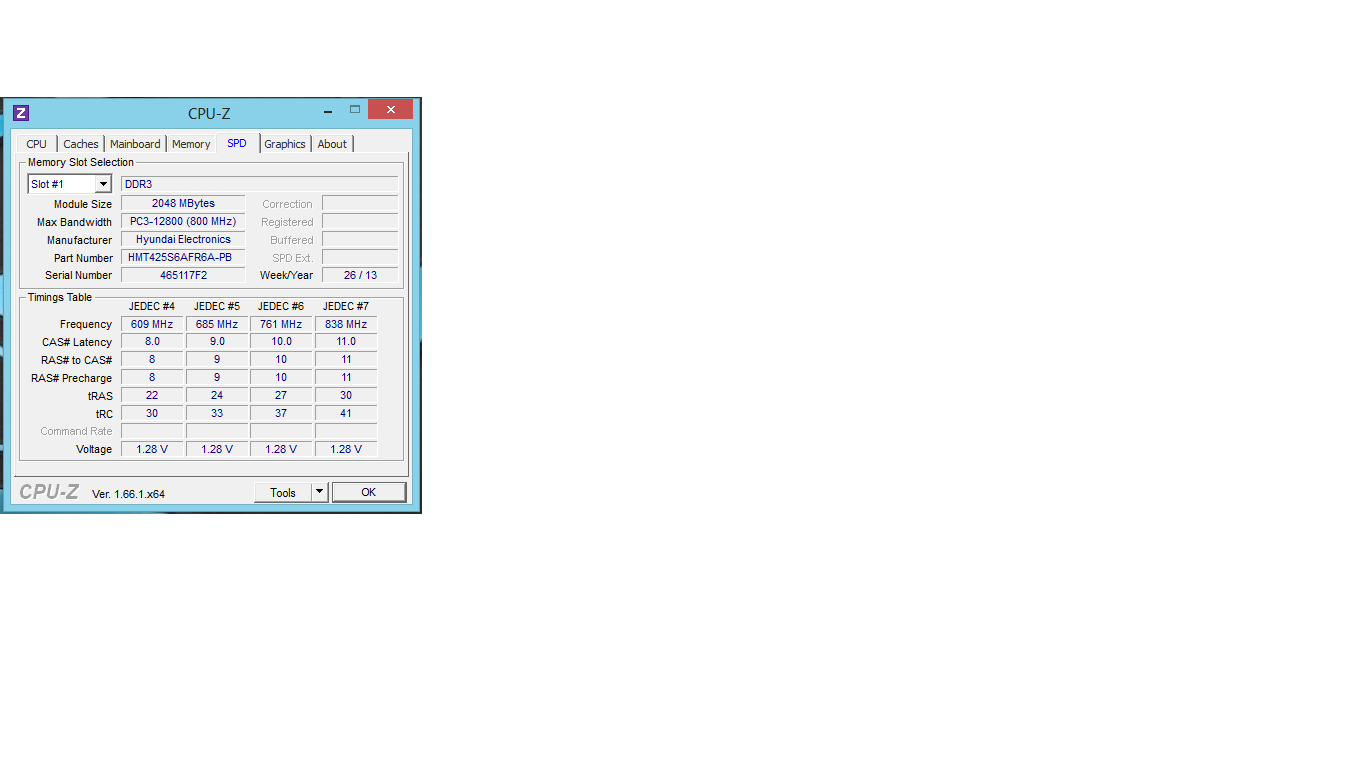Image resolution: width=1366 pixels, height=768 pixels.
Task: Click the empty Registered field
Action: [360, 221]
